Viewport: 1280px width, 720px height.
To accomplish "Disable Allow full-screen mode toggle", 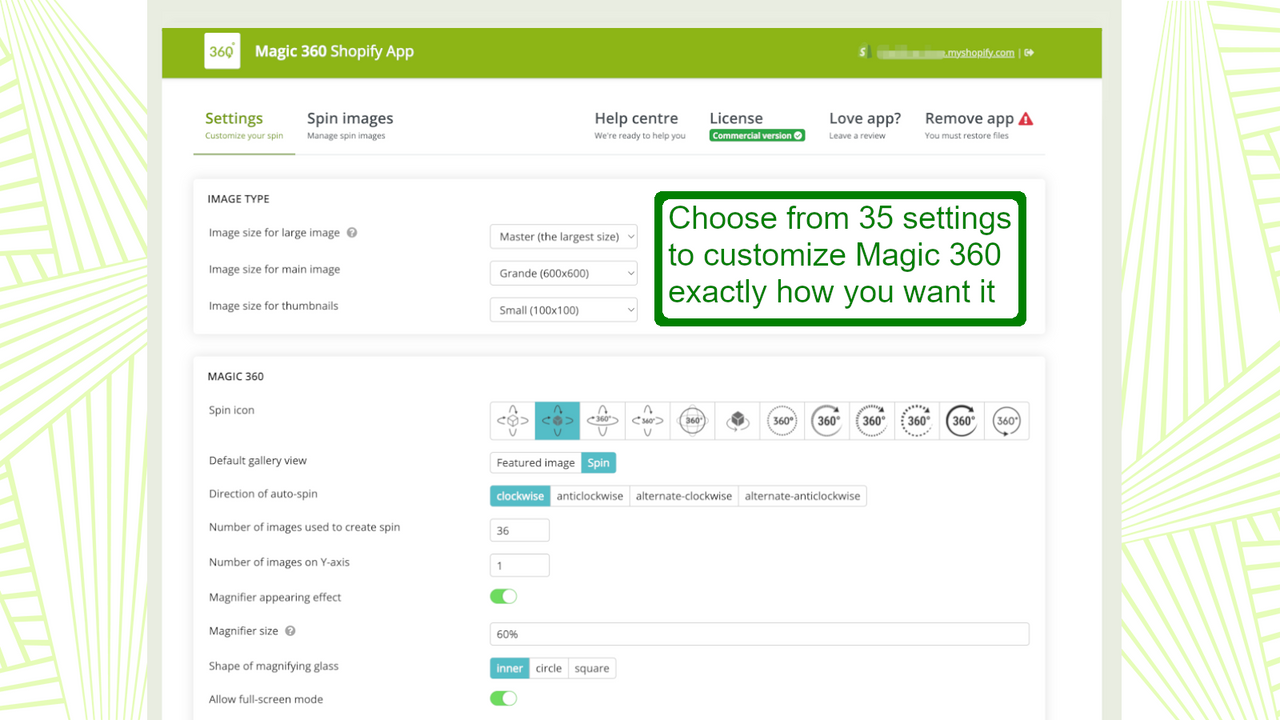I will coord(503,699).
